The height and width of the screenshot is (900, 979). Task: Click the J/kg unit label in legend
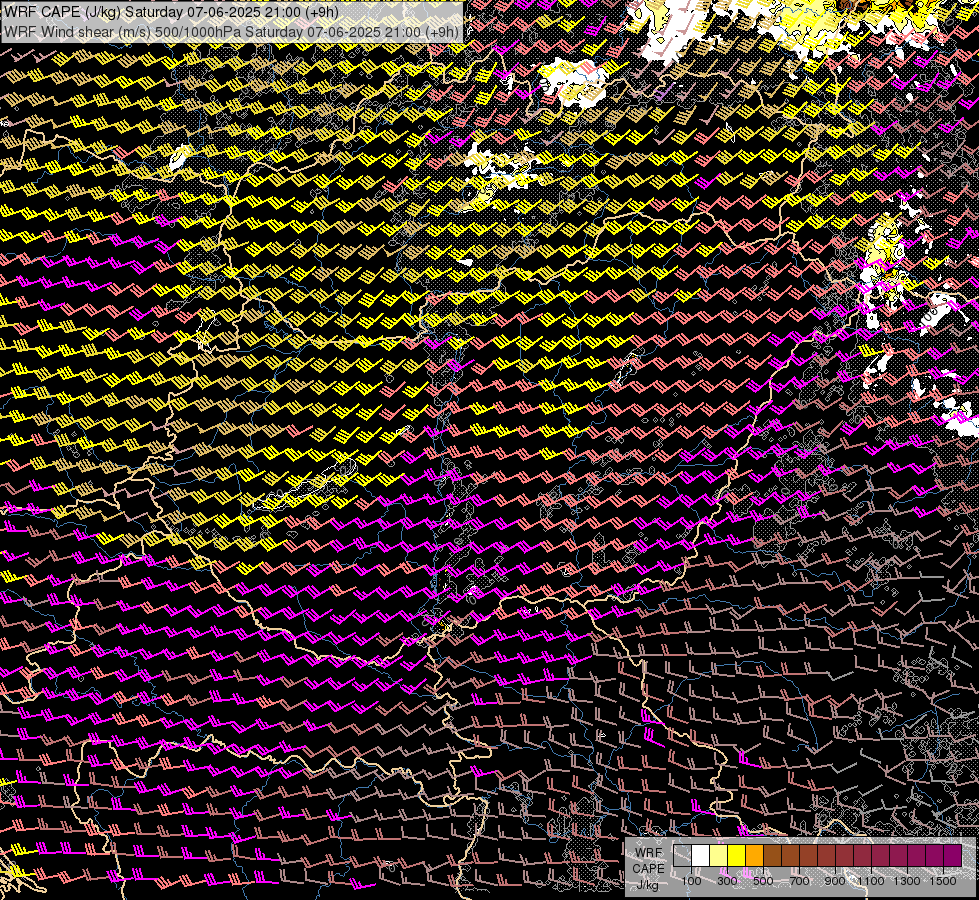coord(648,885)
